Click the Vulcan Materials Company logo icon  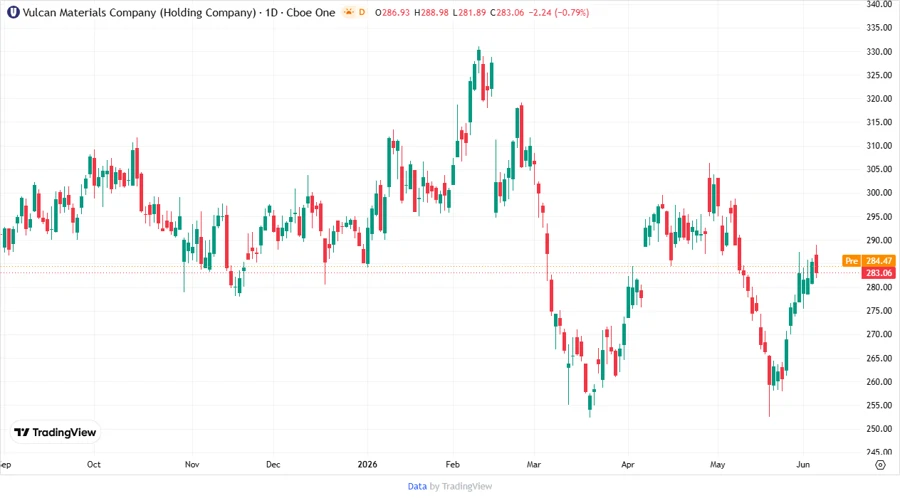[13, 12]
